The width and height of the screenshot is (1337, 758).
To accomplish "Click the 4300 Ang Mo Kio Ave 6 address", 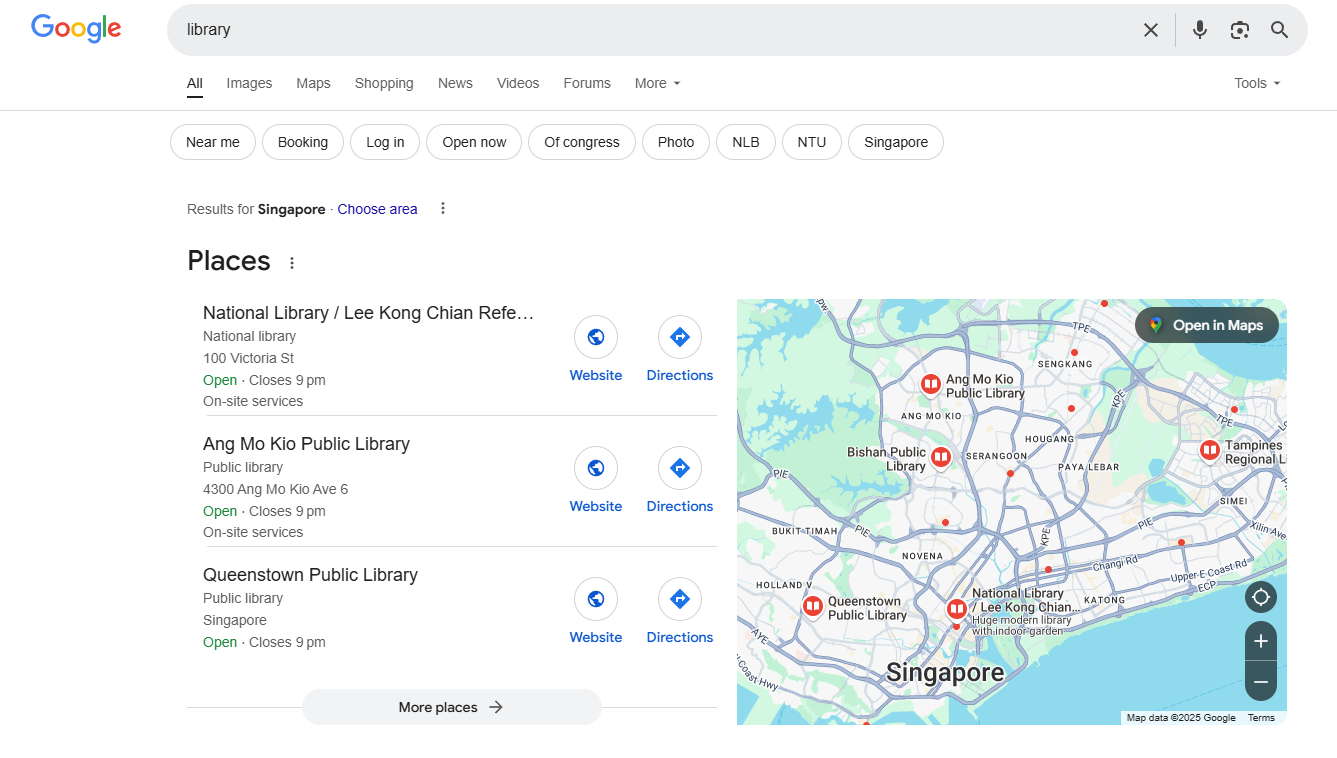I will [275, 489].
